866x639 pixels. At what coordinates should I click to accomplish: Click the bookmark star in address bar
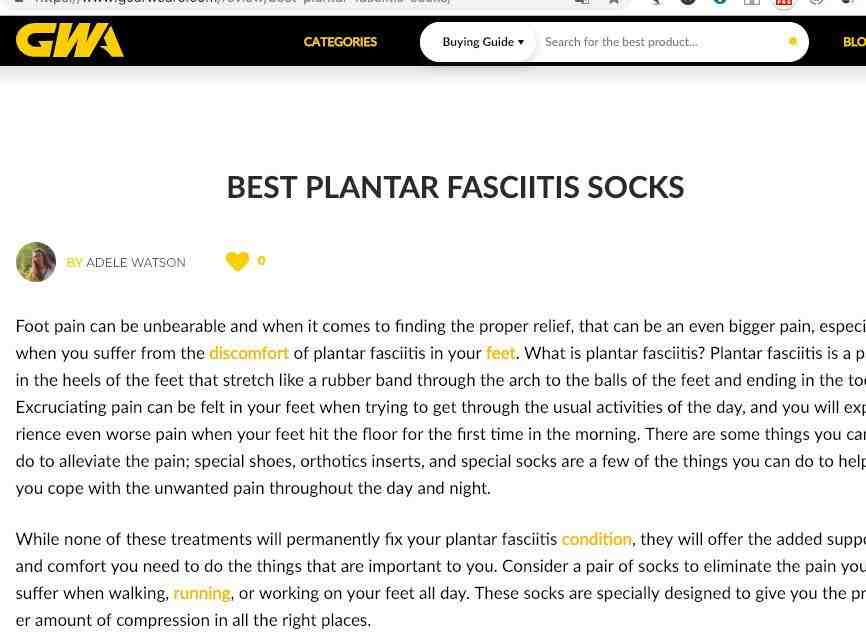coord(613,2)
